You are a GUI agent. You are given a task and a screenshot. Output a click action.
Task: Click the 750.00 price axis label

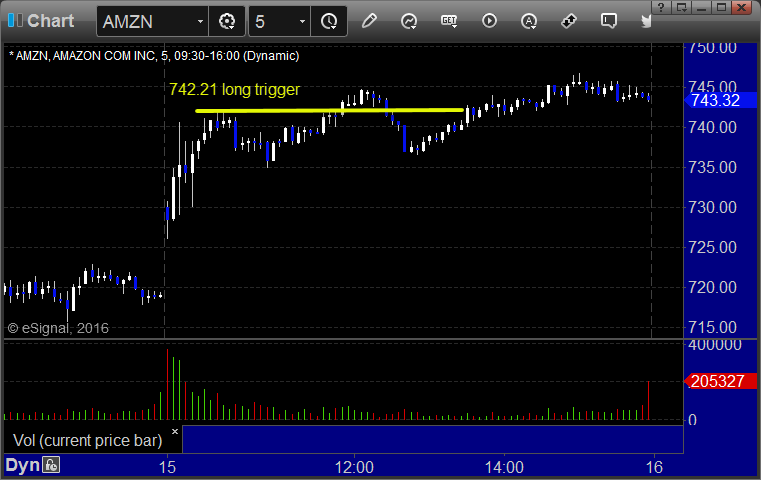(x=712, y=48)
